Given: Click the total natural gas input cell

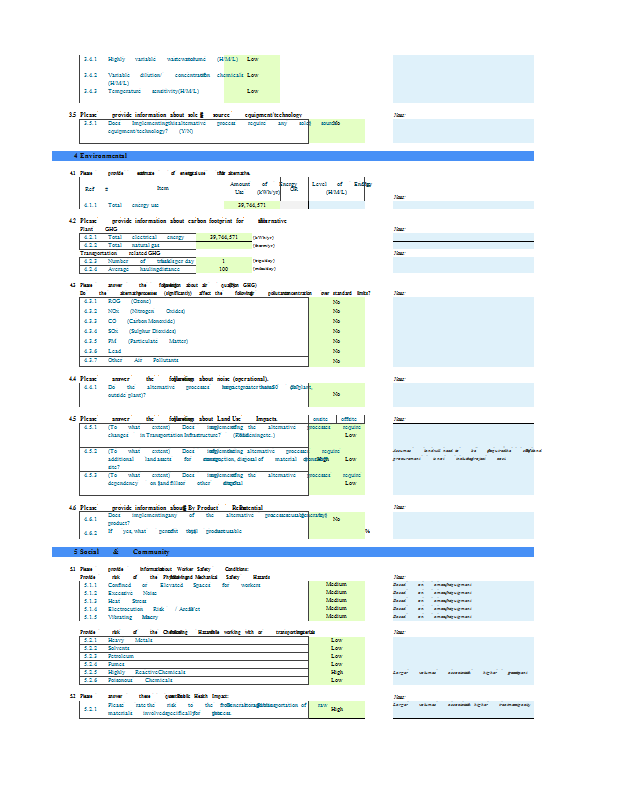Looking at the screenshot, I should pos(224,245).
